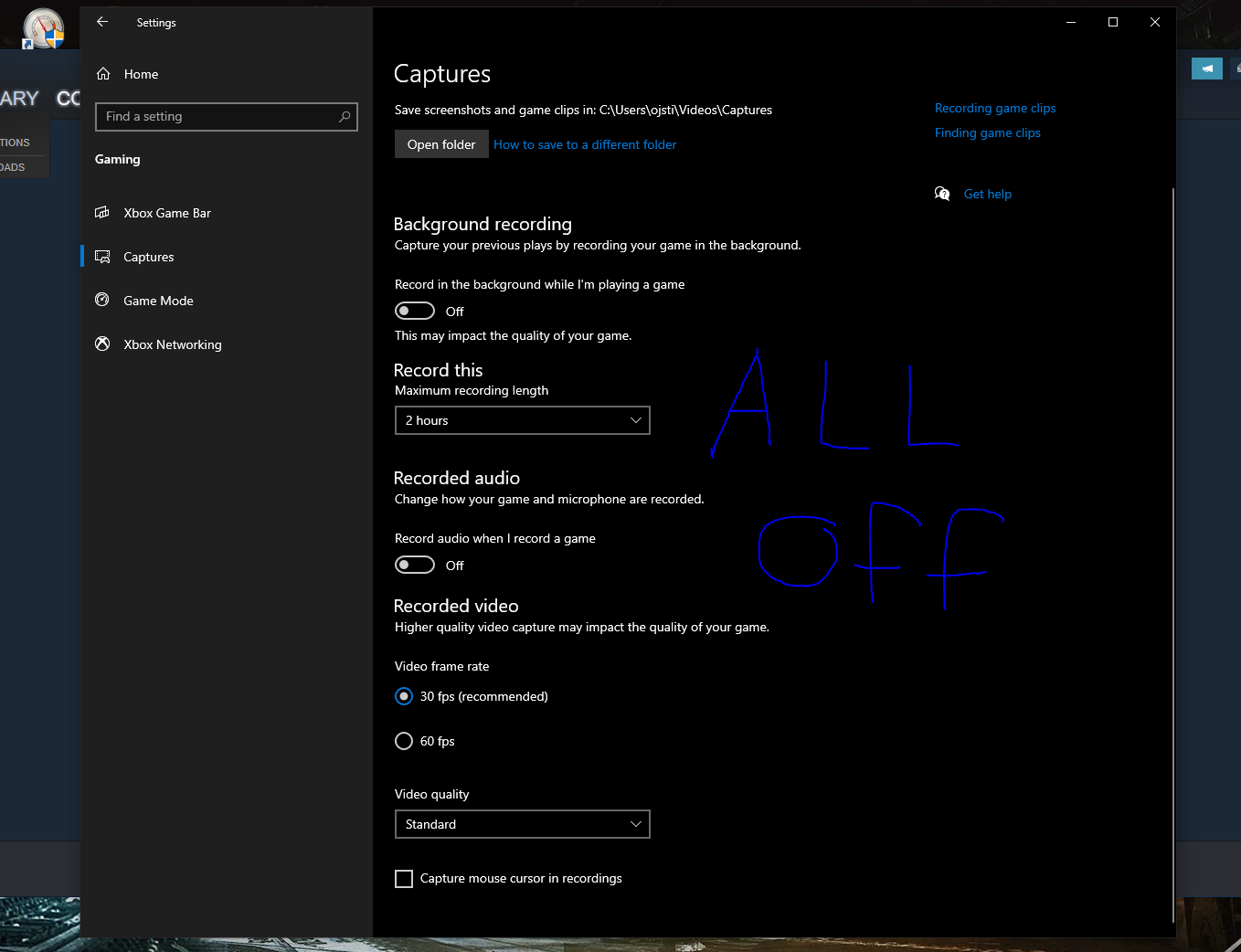Open the Xbox Networking icon

pyautogui.click(x=102, y=344)
